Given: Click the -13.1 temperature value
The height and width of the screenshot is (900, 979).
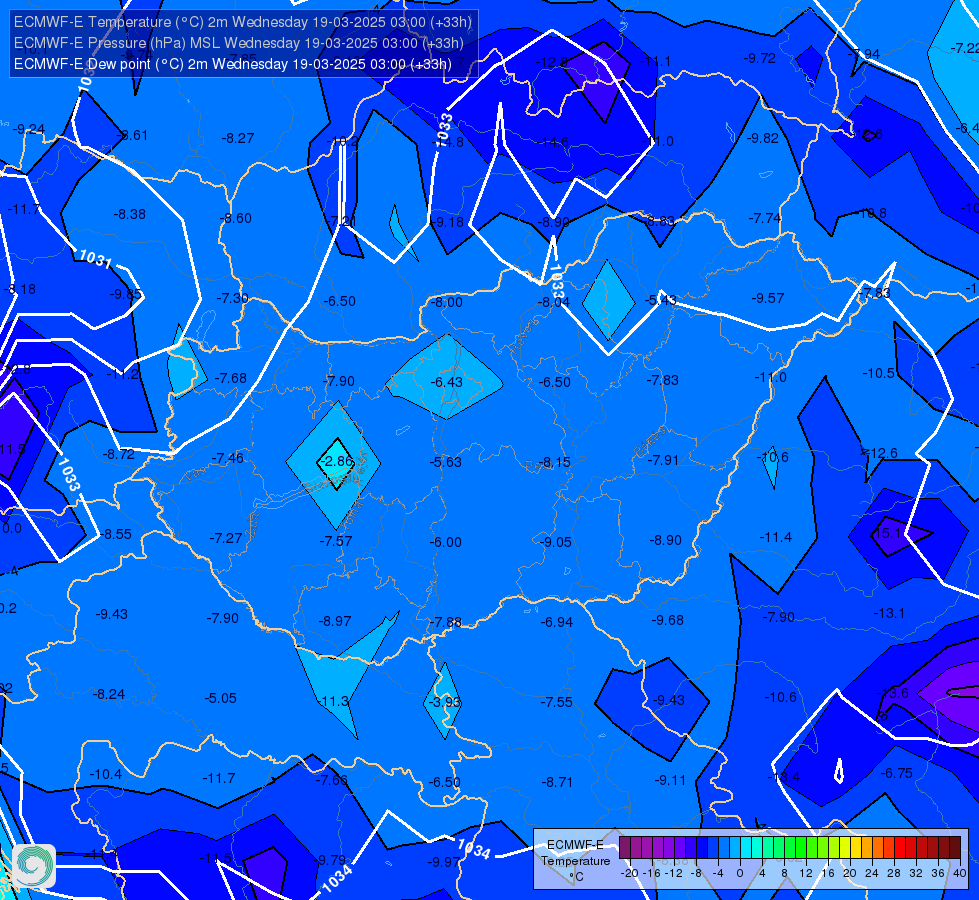Looking at the screenshot, I should point(888,613).
